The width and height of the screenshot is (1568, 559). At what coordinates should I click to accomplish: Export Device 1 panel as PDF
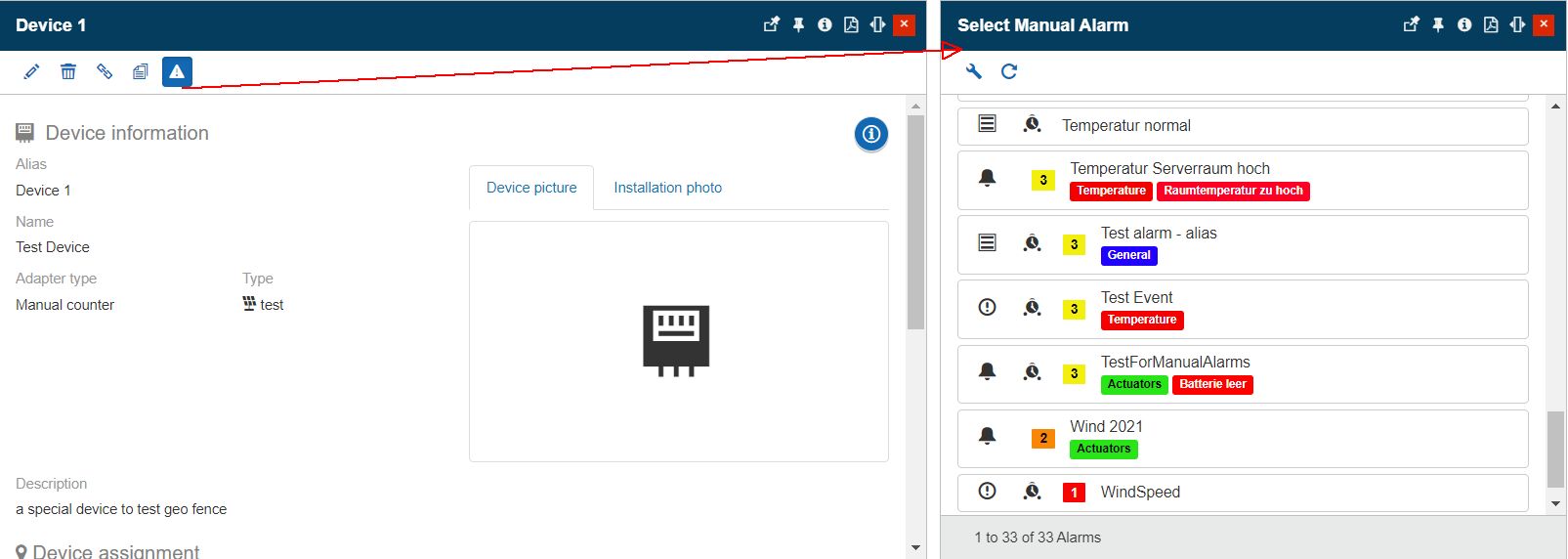851,25
